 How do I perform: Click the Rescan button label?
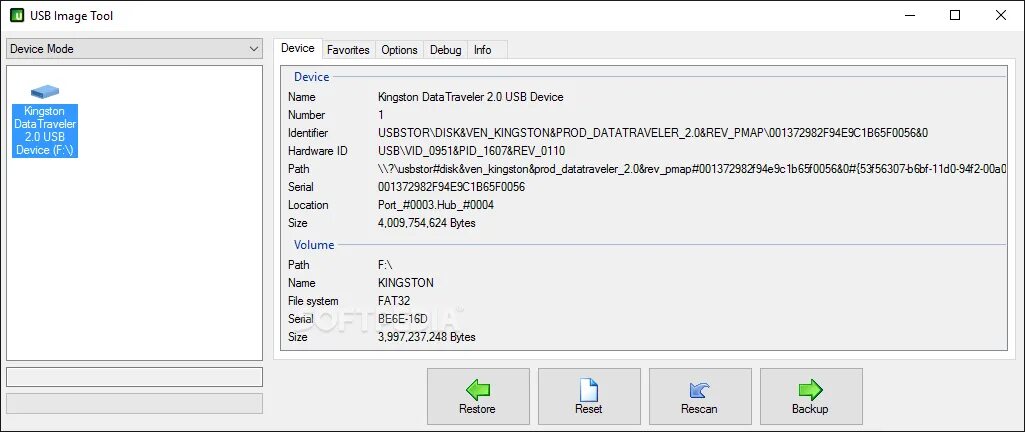point(699,409)
